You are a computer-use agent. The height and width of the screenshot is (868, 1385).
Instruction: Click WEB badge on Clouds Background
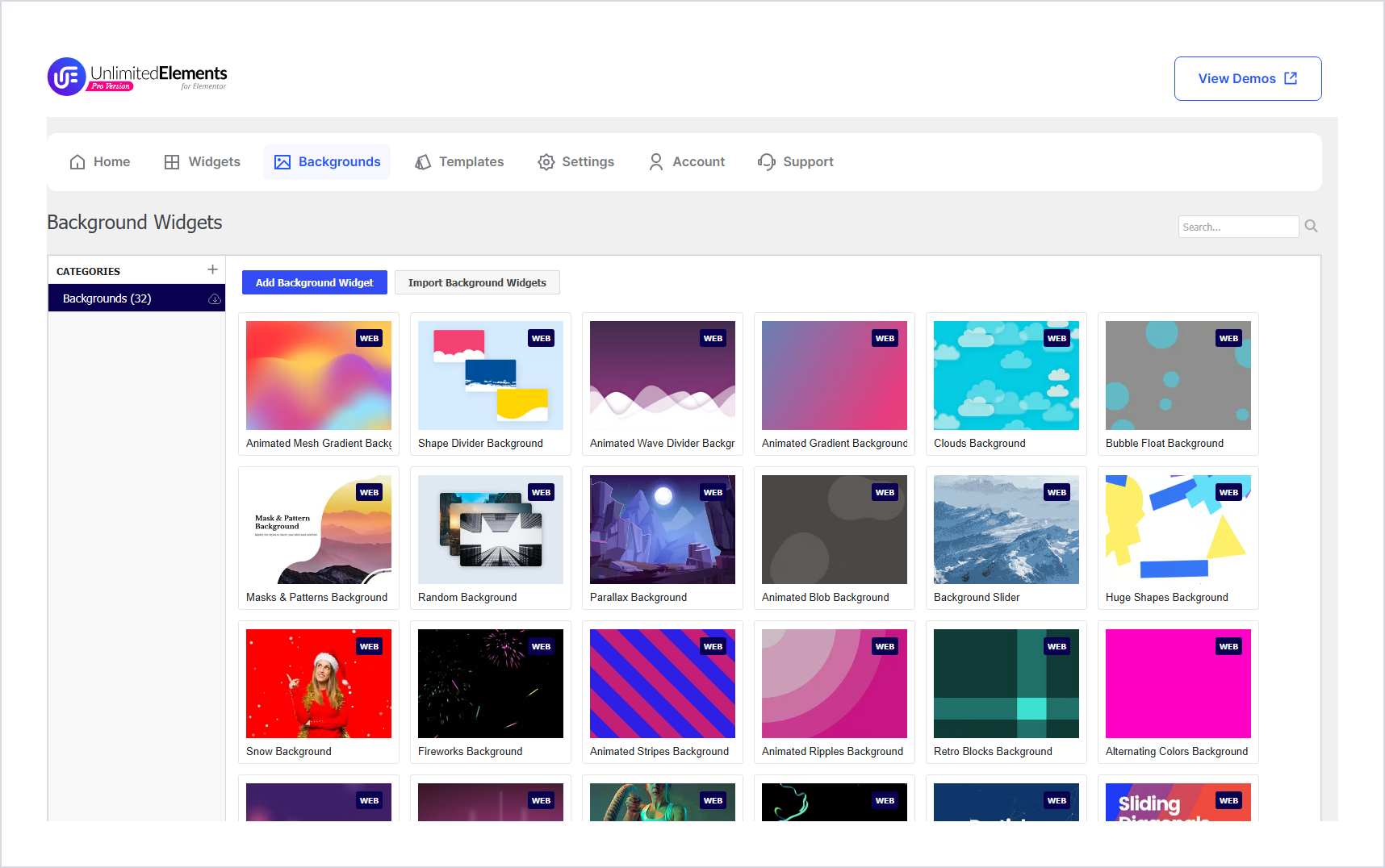coord(1057,339)
